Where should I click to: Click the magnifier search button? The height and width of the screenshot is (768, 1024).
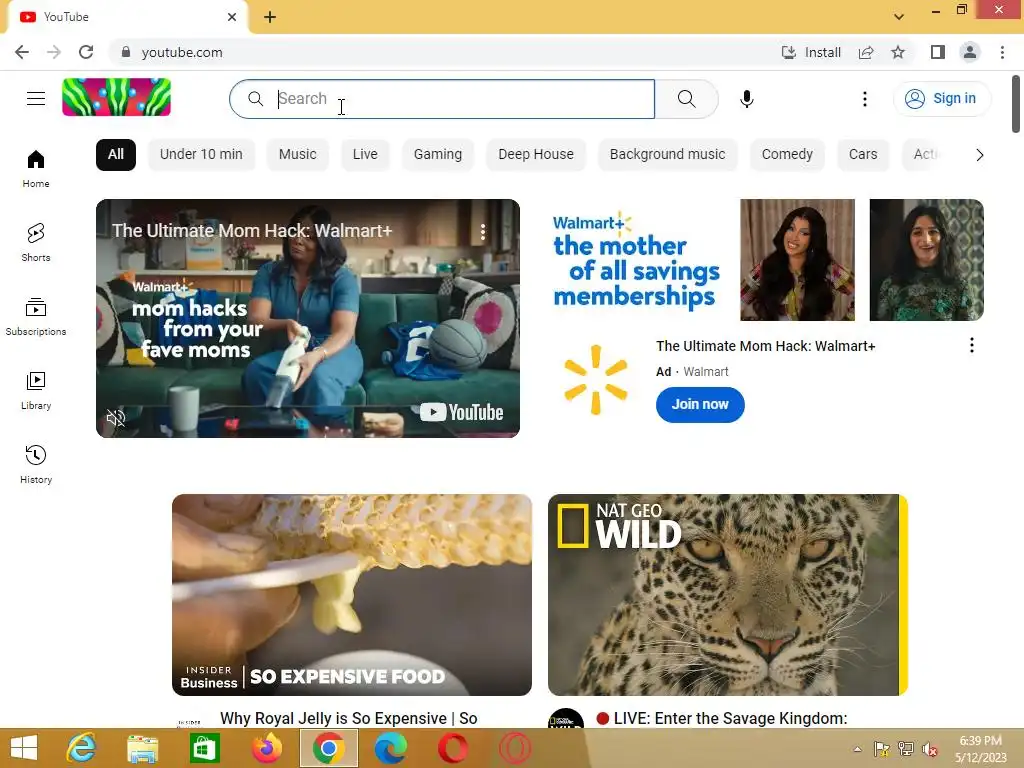coord(686,99)
